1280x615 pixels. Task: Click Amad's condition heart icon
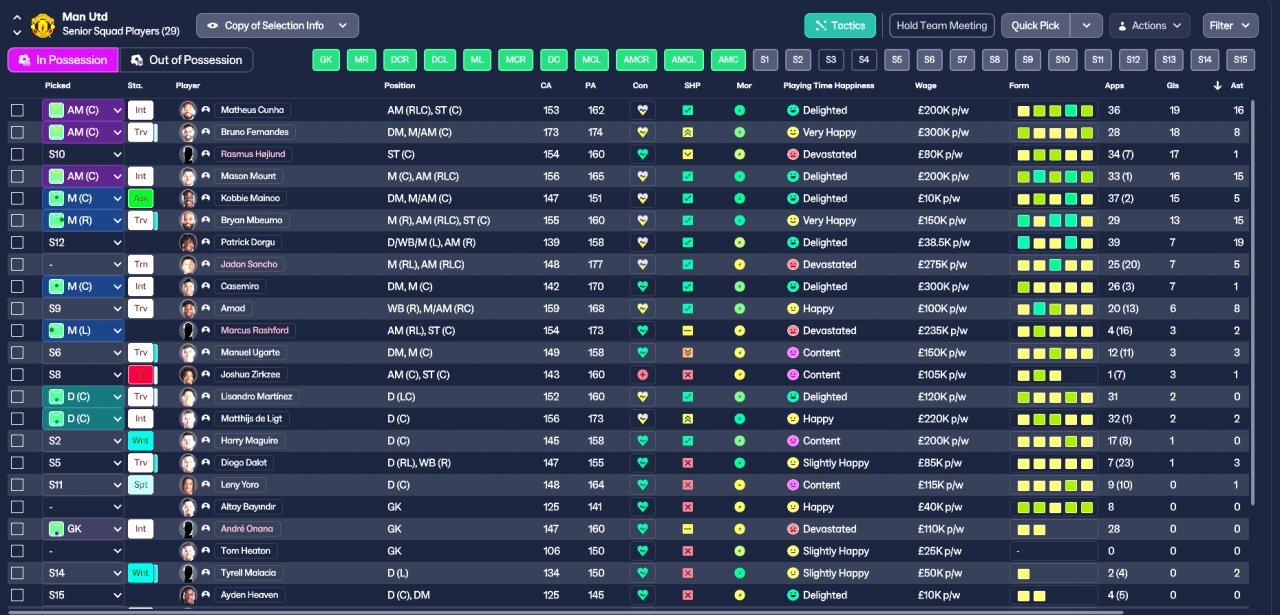pos(642,308)
